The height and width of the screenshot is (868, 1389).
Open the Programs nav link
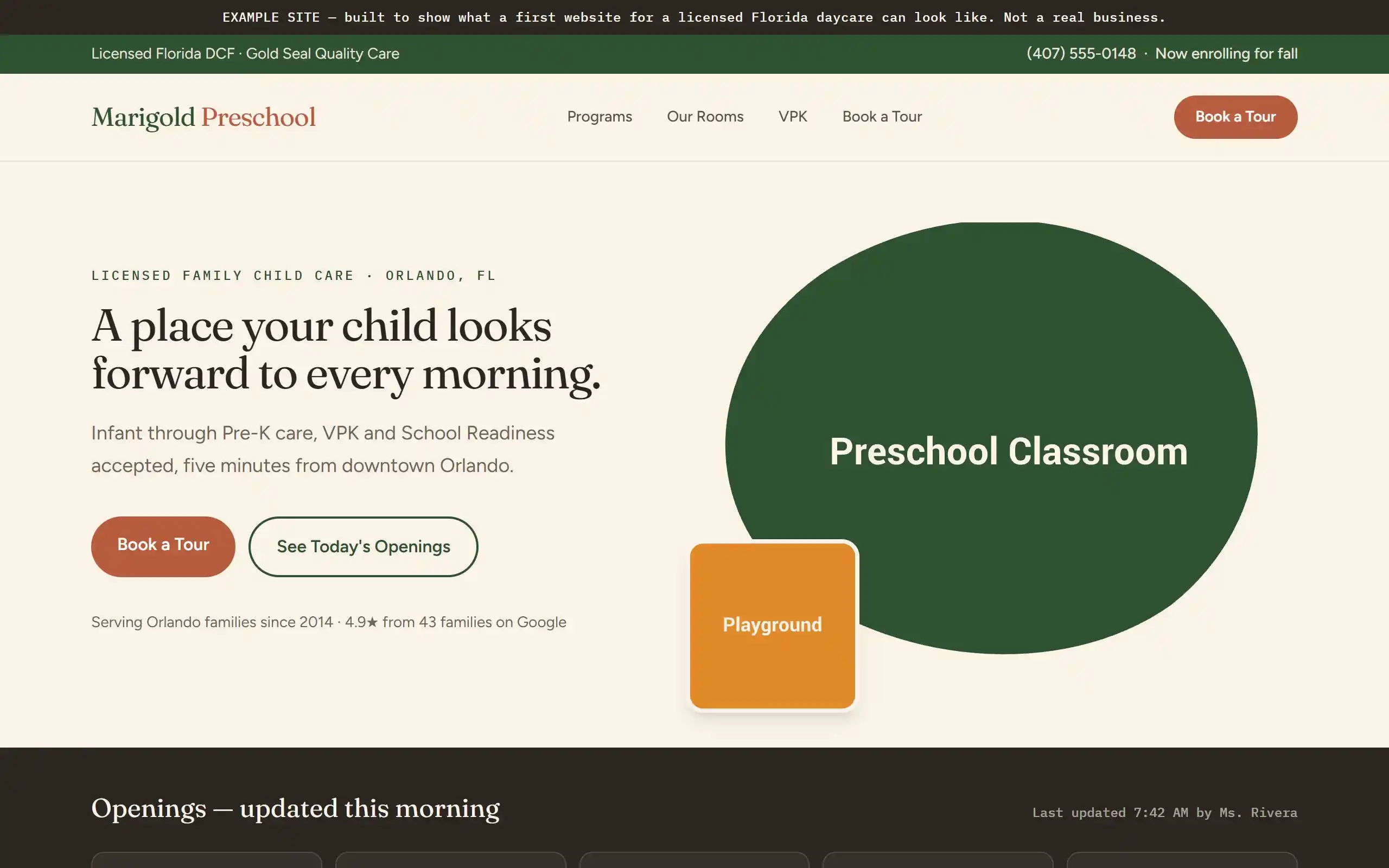click(x=599, y=117)
